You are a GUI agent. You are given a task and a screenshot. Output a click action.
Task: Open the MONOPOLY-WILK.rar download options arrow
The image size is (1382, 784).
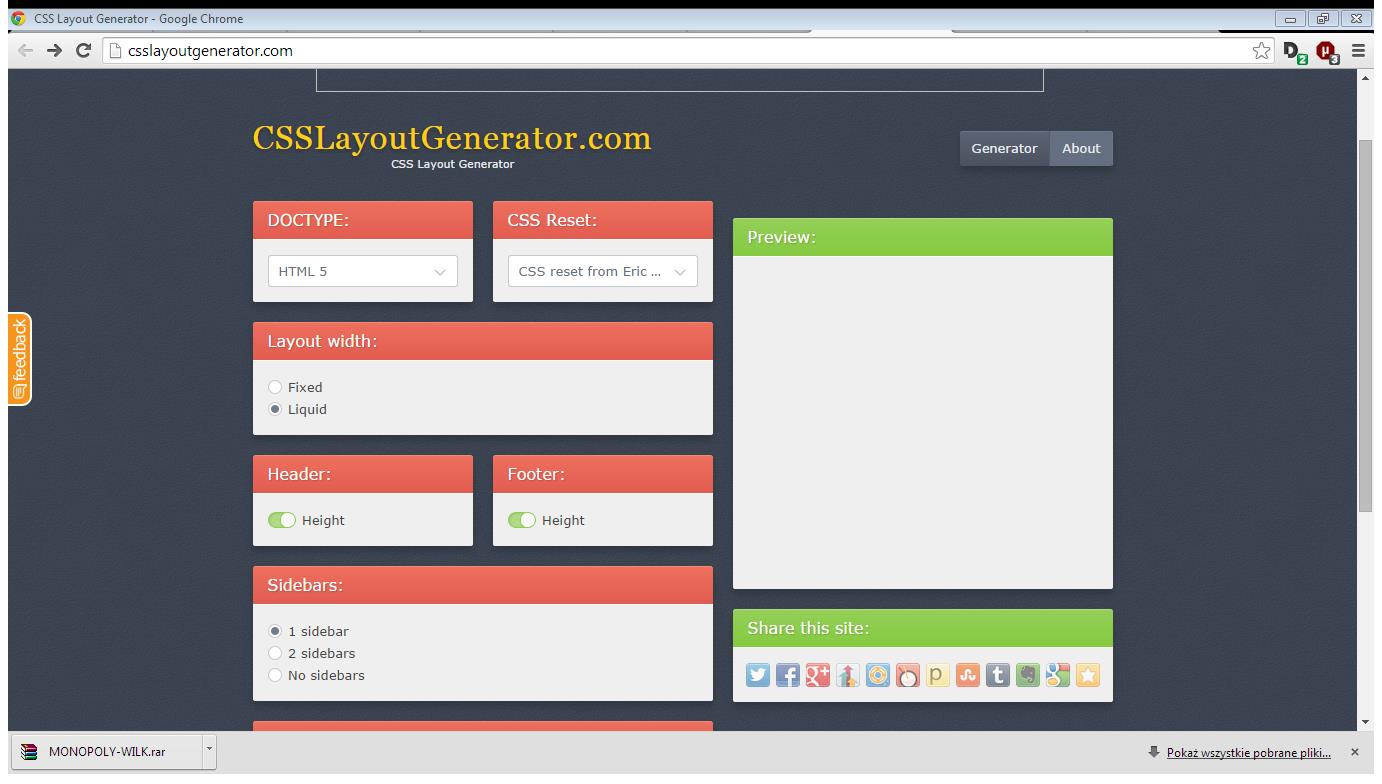tap(209, 751)
